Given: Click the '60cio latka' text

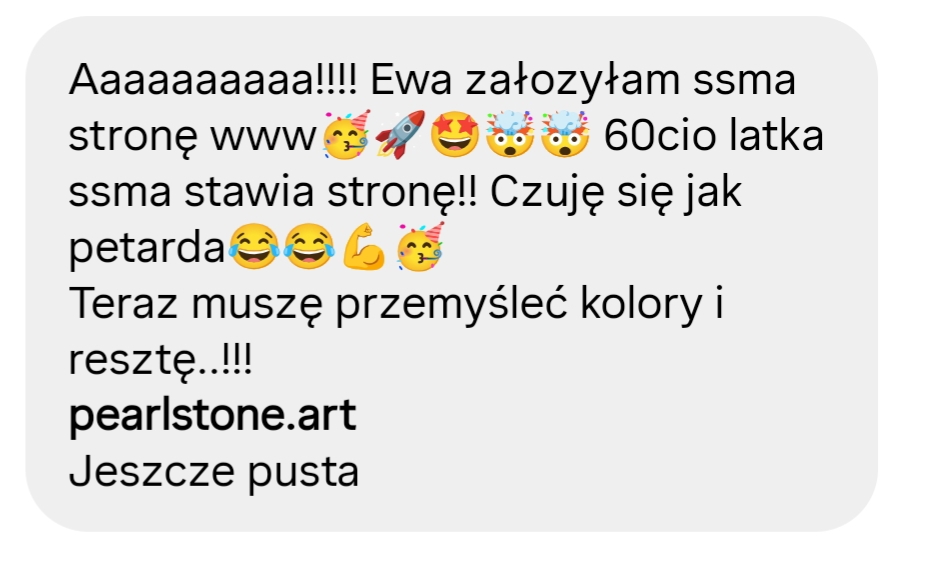Looking at the screenshot, I should tap(714, 135).
